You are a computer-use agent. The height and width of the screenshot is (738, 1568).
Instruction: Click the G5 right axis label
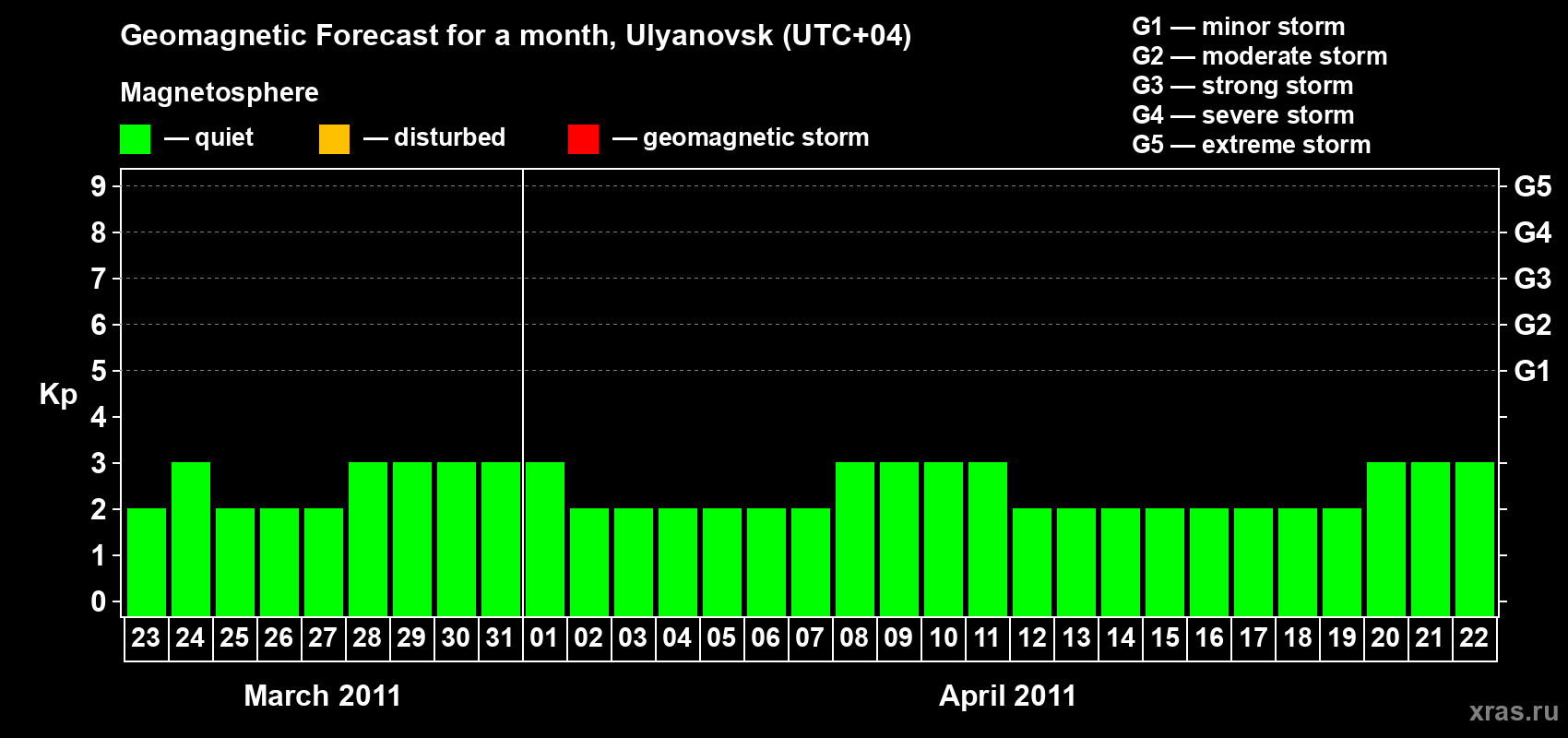click(x=1532, y=186)
